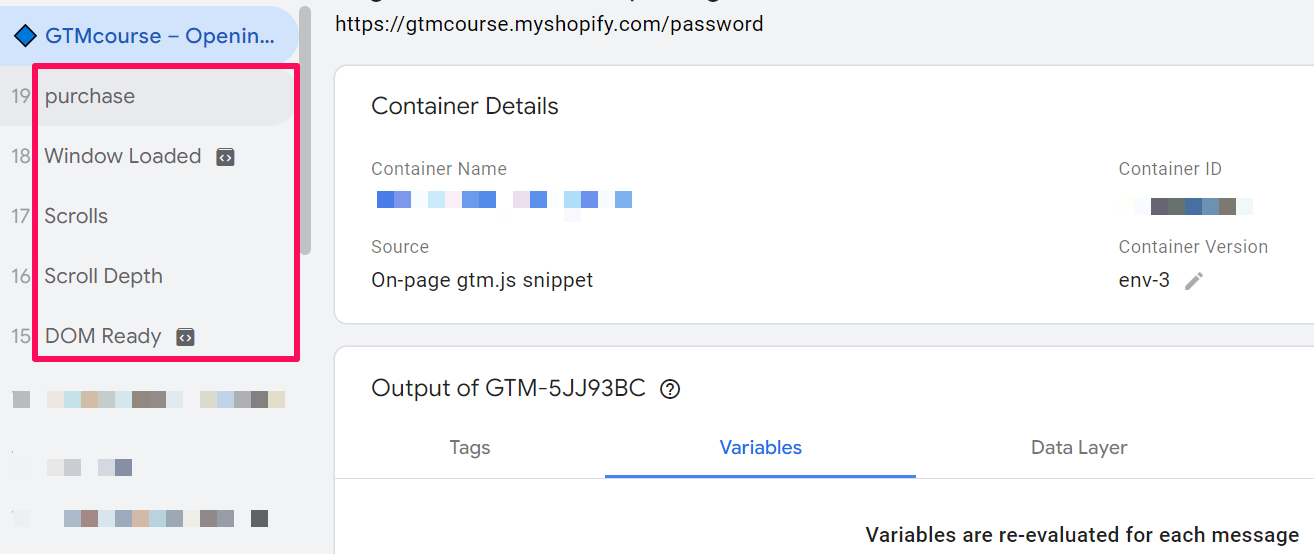Select the Scrolls event
Screen dimensions: 1314x554
[x=76, y=217]
